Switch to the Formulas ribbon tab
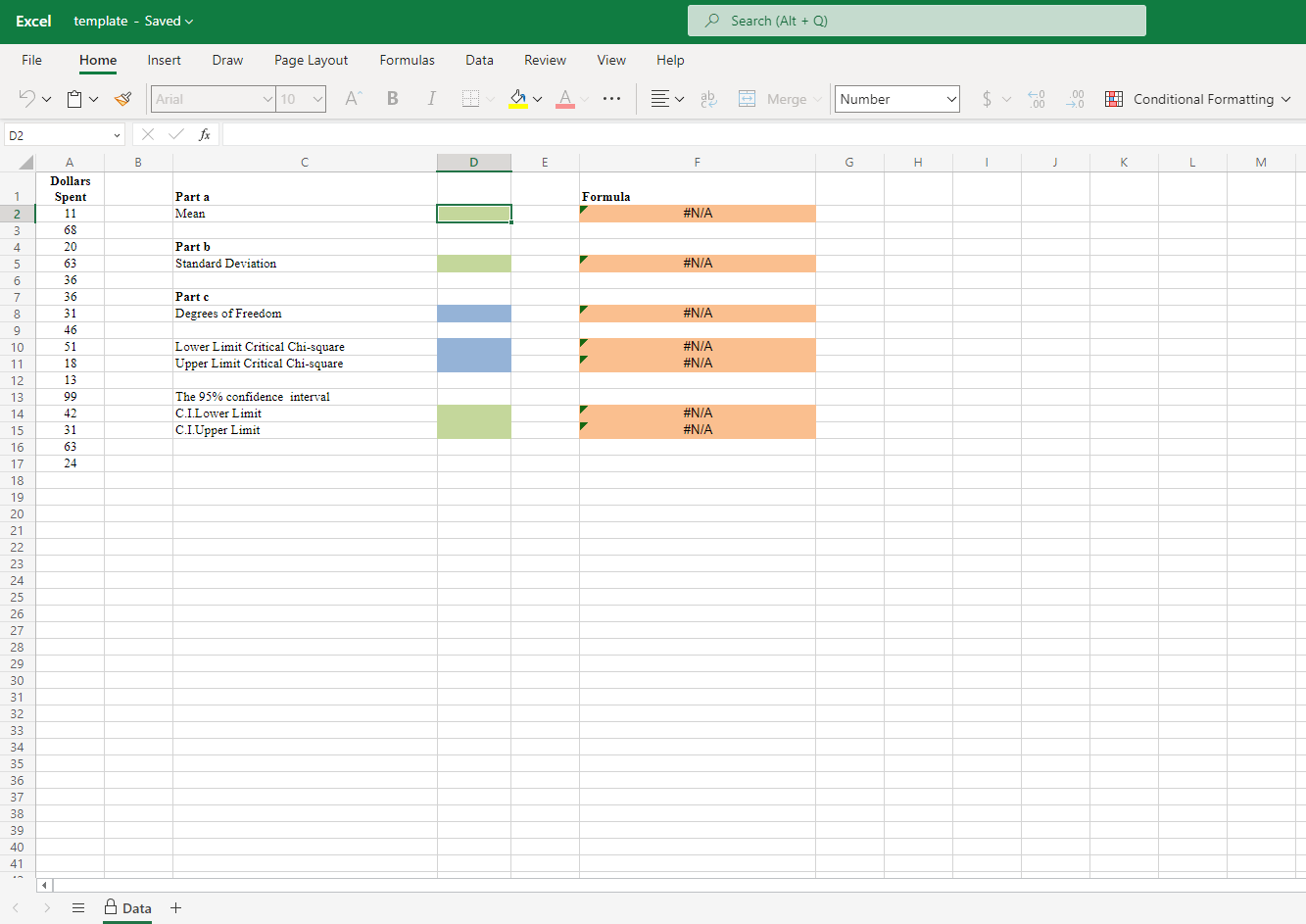Viewport: 1306px width, 924px height. click(x=407, y=60)
